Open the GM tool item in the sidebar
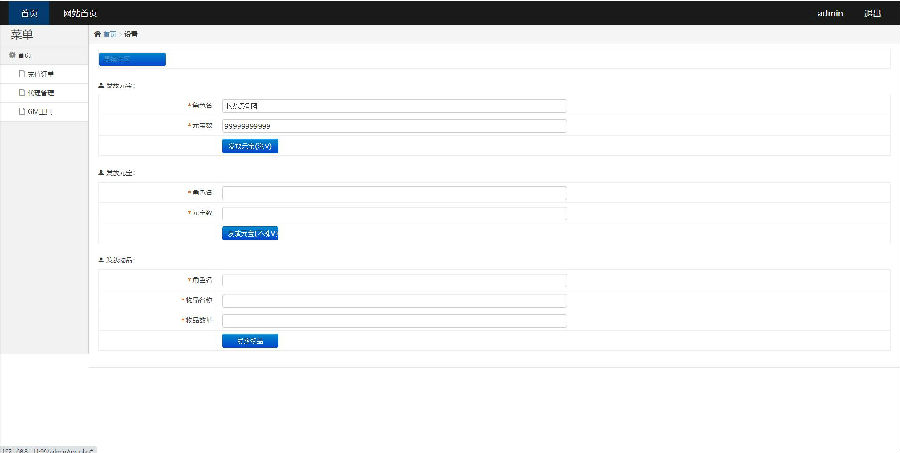The image size is (900, 453). click(42, 111)
